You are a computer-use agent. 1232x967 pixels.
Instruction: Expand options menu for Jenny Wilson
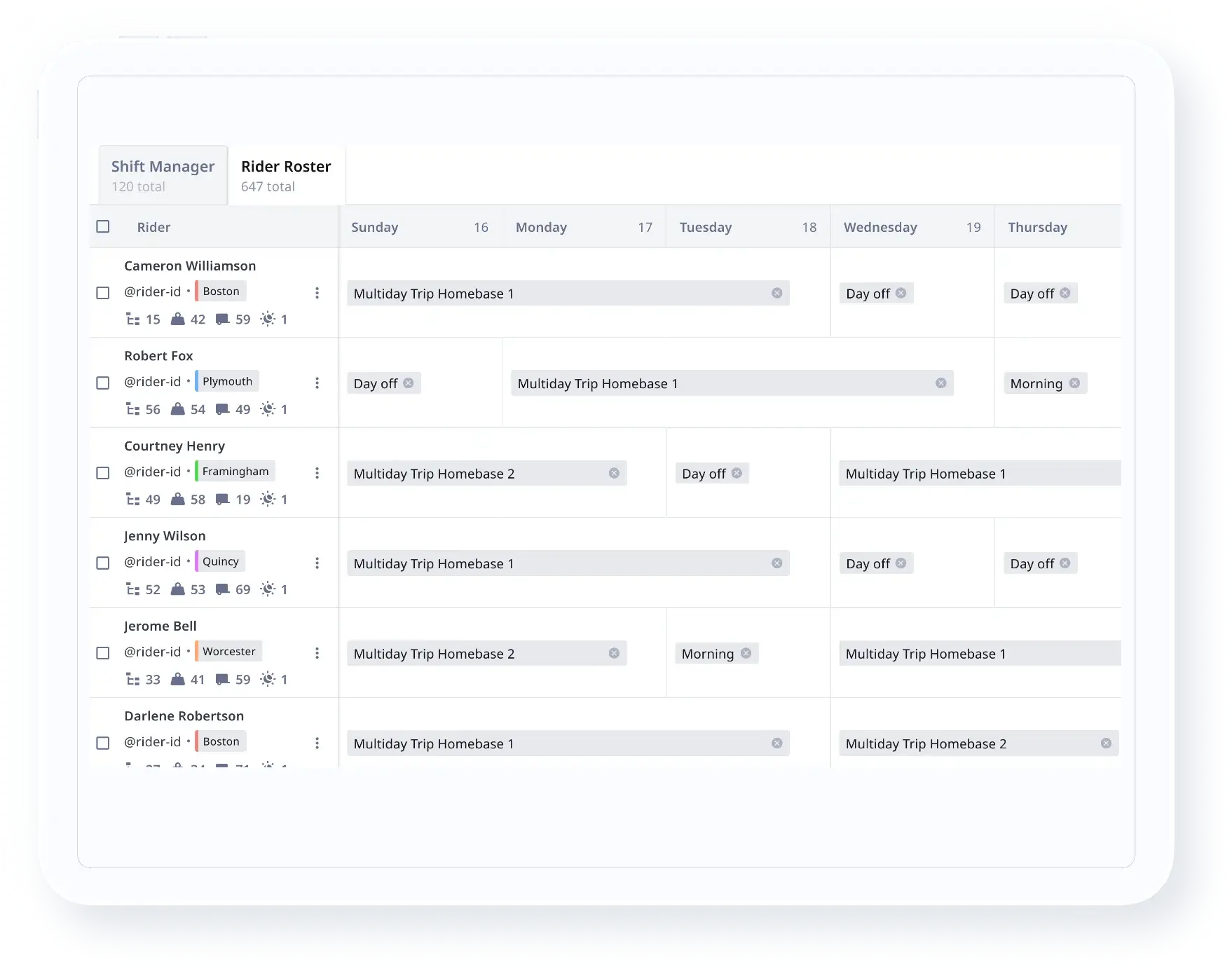click(x=317, y=563)
